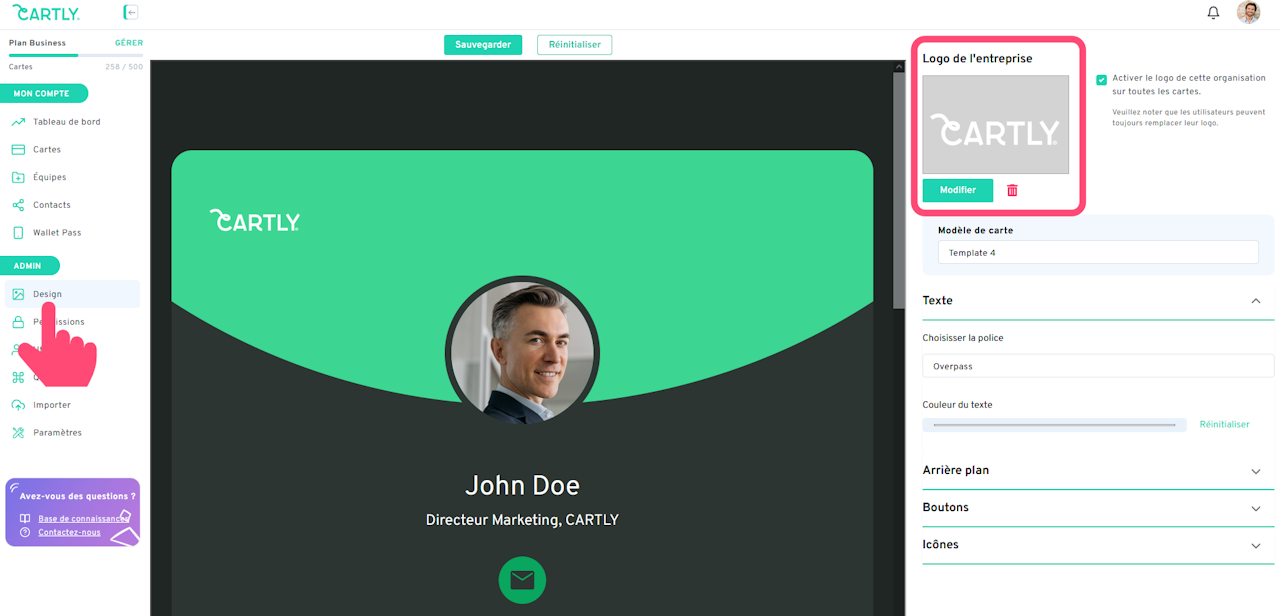Viewport: 1280px width, 616px height.
Task: Click the top Réinitialiser button
Action: (x=574, y=45)
